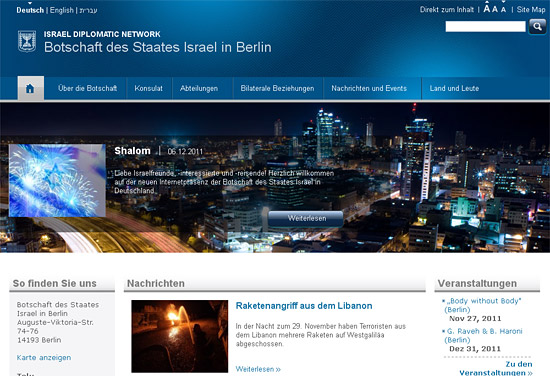The height and width of the screenshot is (376, 550).
Task: Open the Site Map link
Action: [531, 10]
